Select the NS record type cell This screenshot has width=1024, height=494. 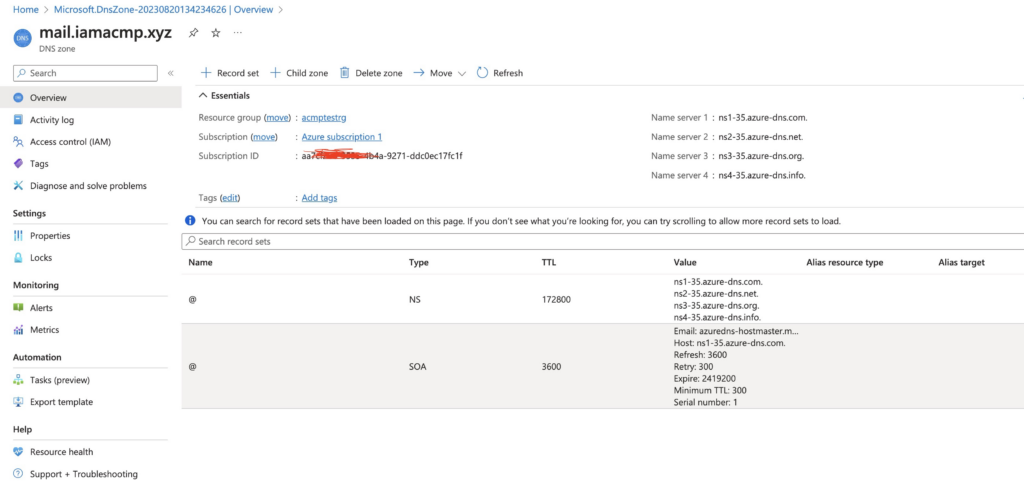tap(417, 300)
